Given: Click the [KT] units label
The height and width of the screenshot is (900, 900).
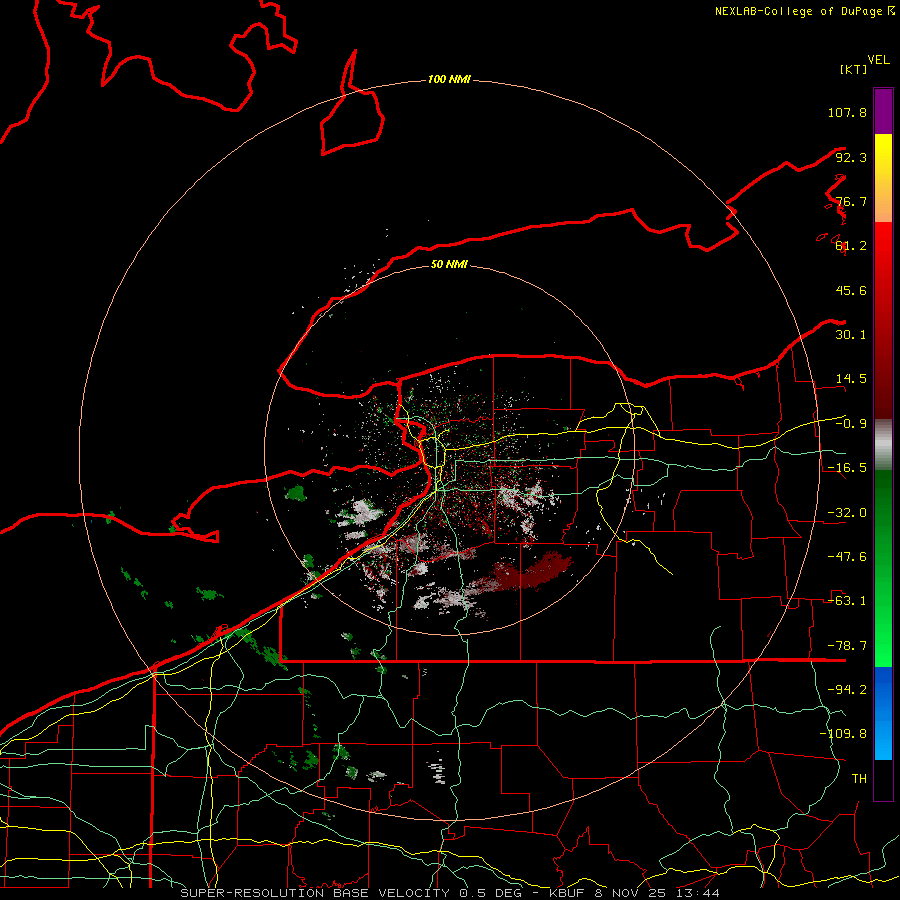Looking at the screenshot, I should coord(854,69).
